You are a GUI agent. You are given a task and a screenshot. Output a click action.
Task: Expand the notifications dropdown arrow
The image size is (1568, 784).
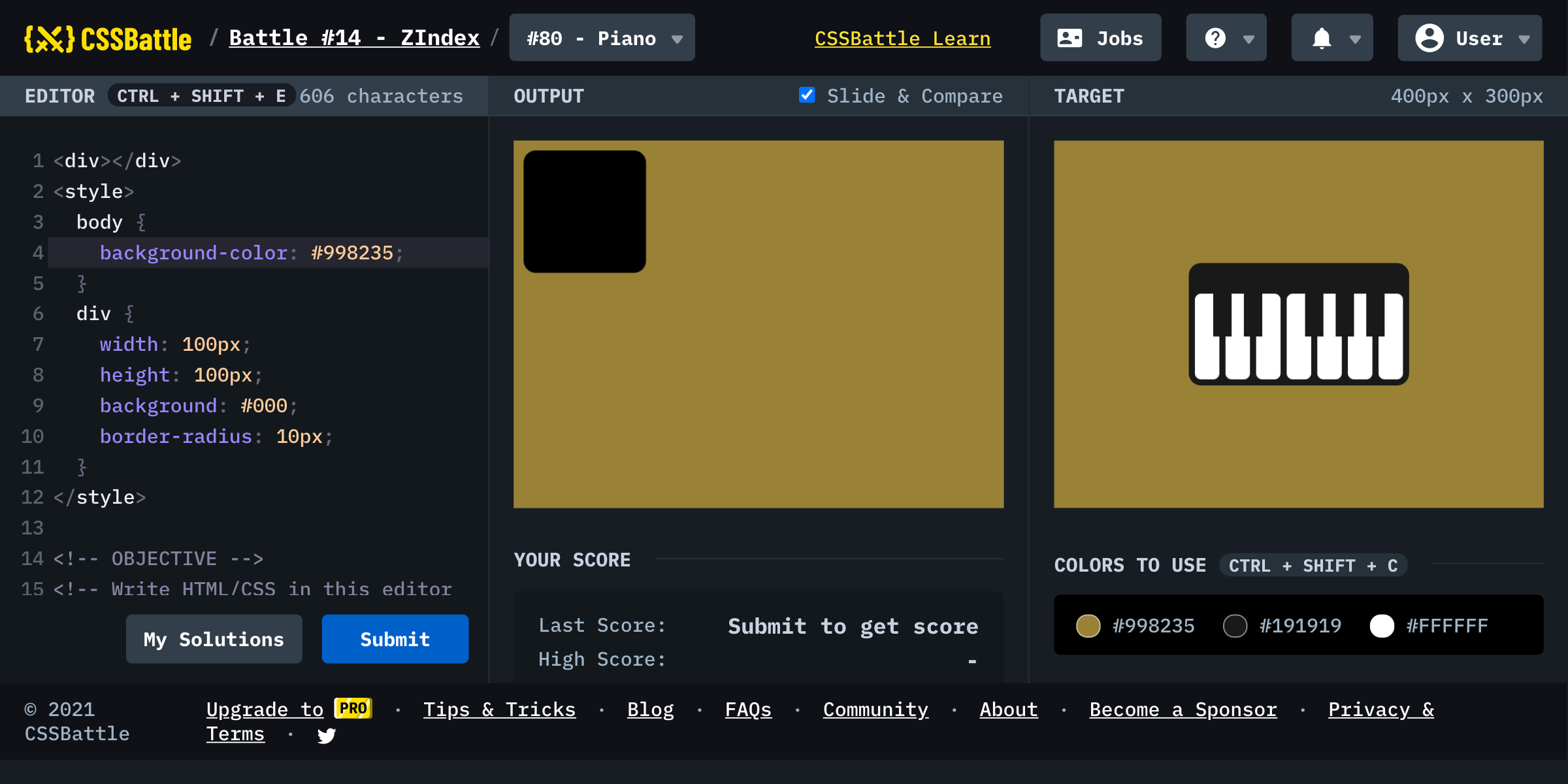click(1355, 39)
